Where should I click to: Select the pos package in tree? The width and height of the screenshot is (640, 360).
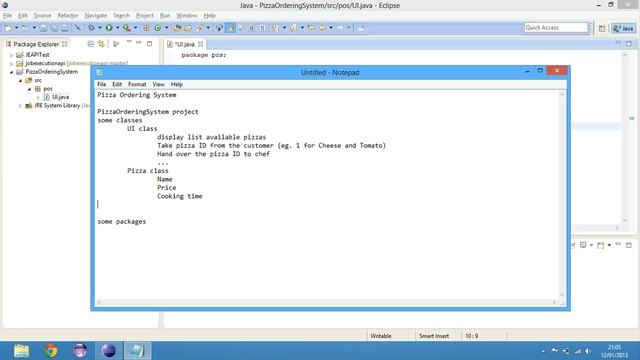click(x=48, y=89)
